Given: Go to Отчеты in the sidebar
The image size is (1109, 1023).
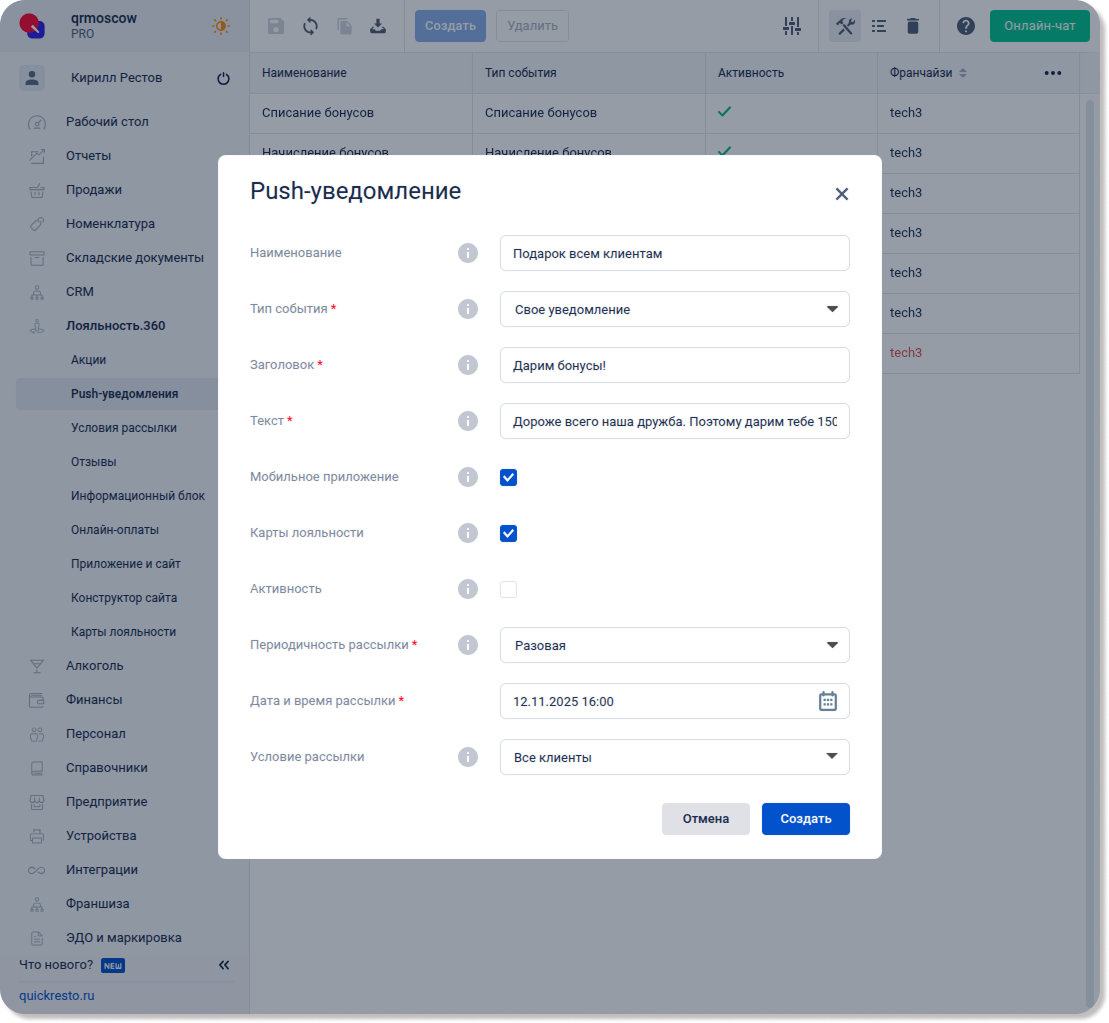Looking at the screenshot, I should point(88,156).
